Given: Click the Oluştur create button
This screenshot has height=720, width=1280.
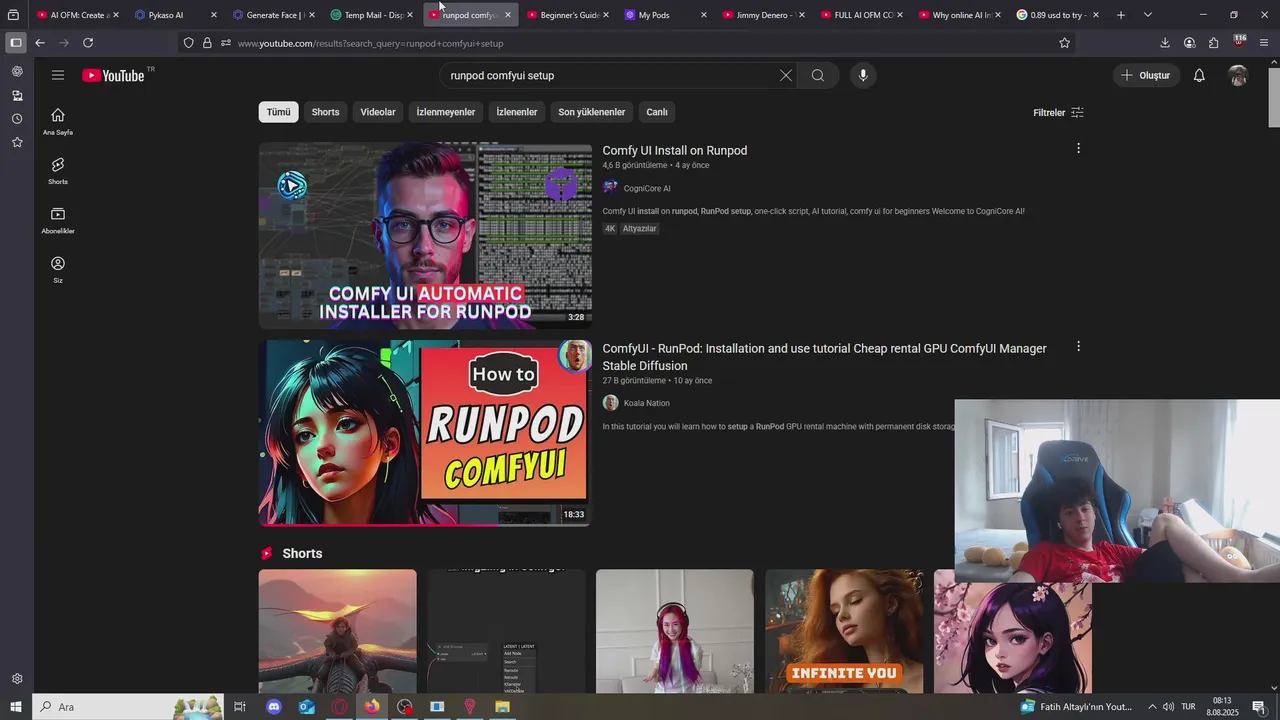Looking at the screenshot, I should (x=1146, y=75).
